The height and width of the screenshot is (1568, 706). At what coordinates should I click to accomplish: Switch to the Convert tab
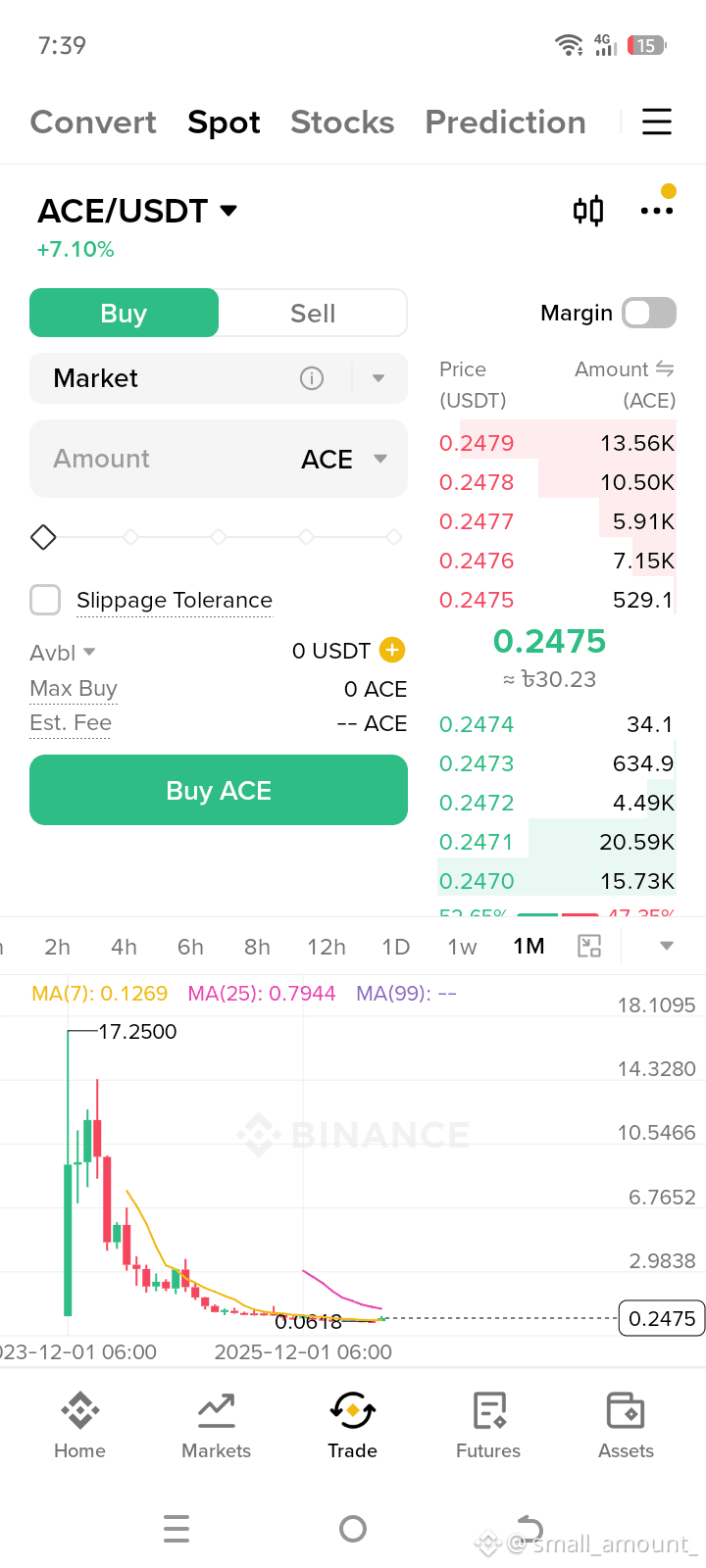click(x=93, y=122)
